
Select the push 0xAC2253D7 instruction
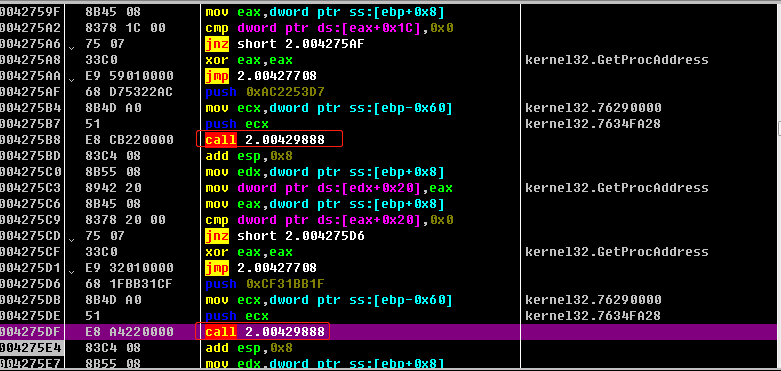(265, 92)
